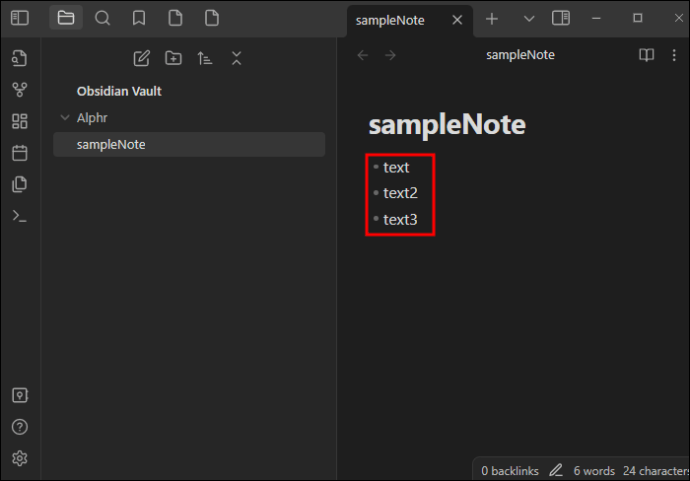Toggle the left sidebar collapse icon

coord(20,18)
